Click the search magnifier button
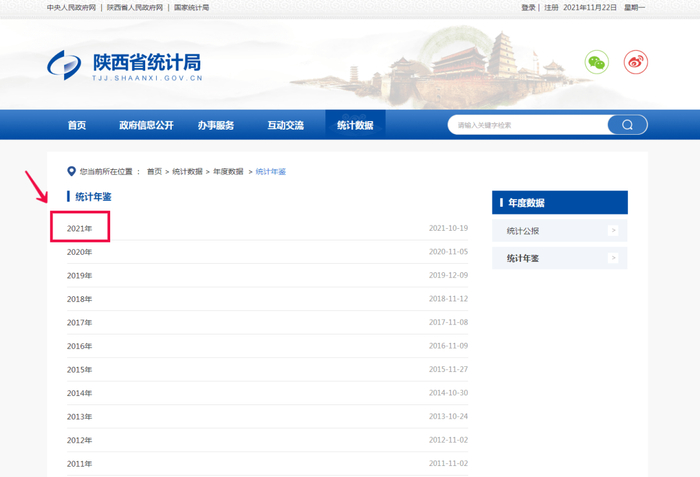This screenshot has width=700, height=477. [x=627, y=125]
